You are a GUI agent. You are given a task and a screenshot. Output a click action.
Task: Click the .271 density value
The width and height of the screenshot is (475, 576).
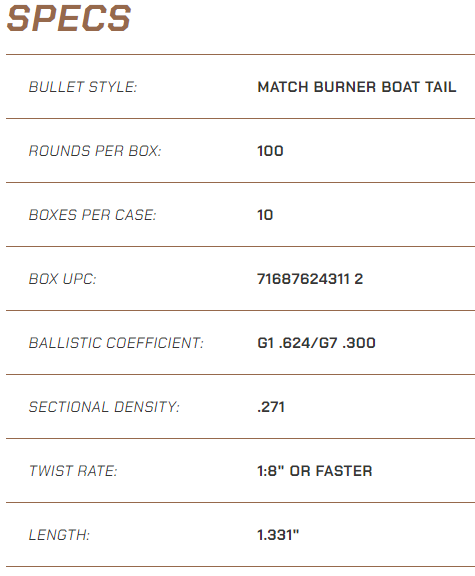click(x=271, y=407)
